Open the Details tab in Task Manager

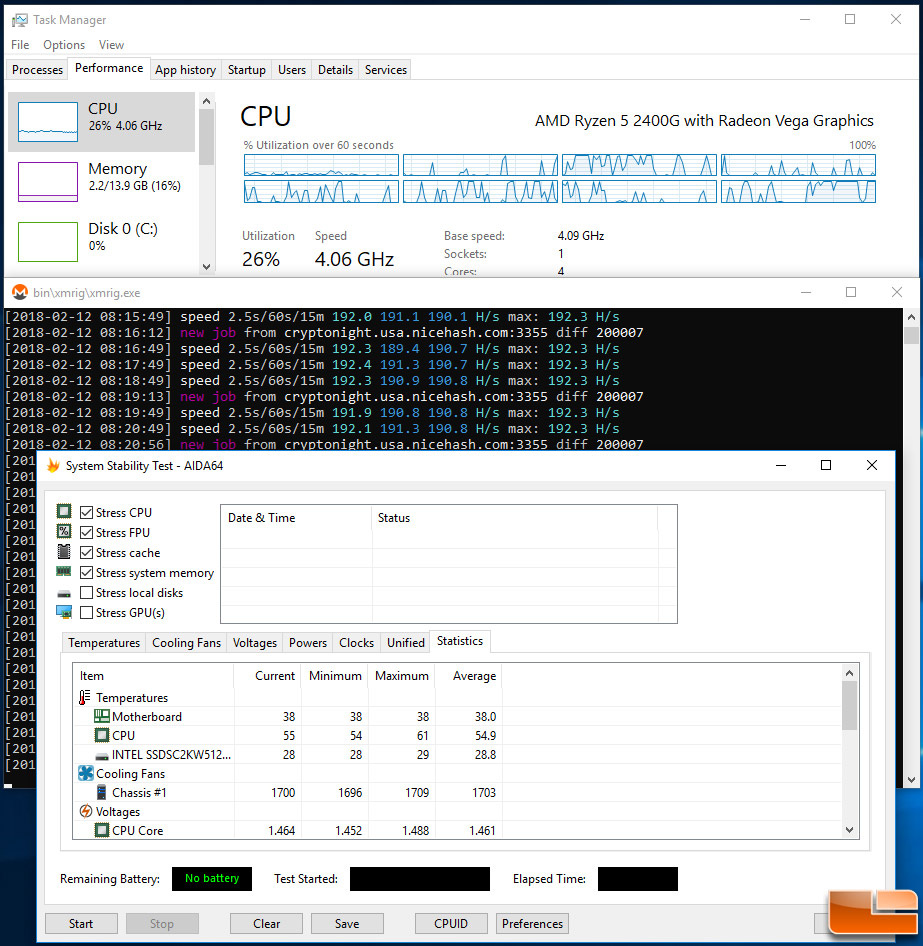click(335, 69)
